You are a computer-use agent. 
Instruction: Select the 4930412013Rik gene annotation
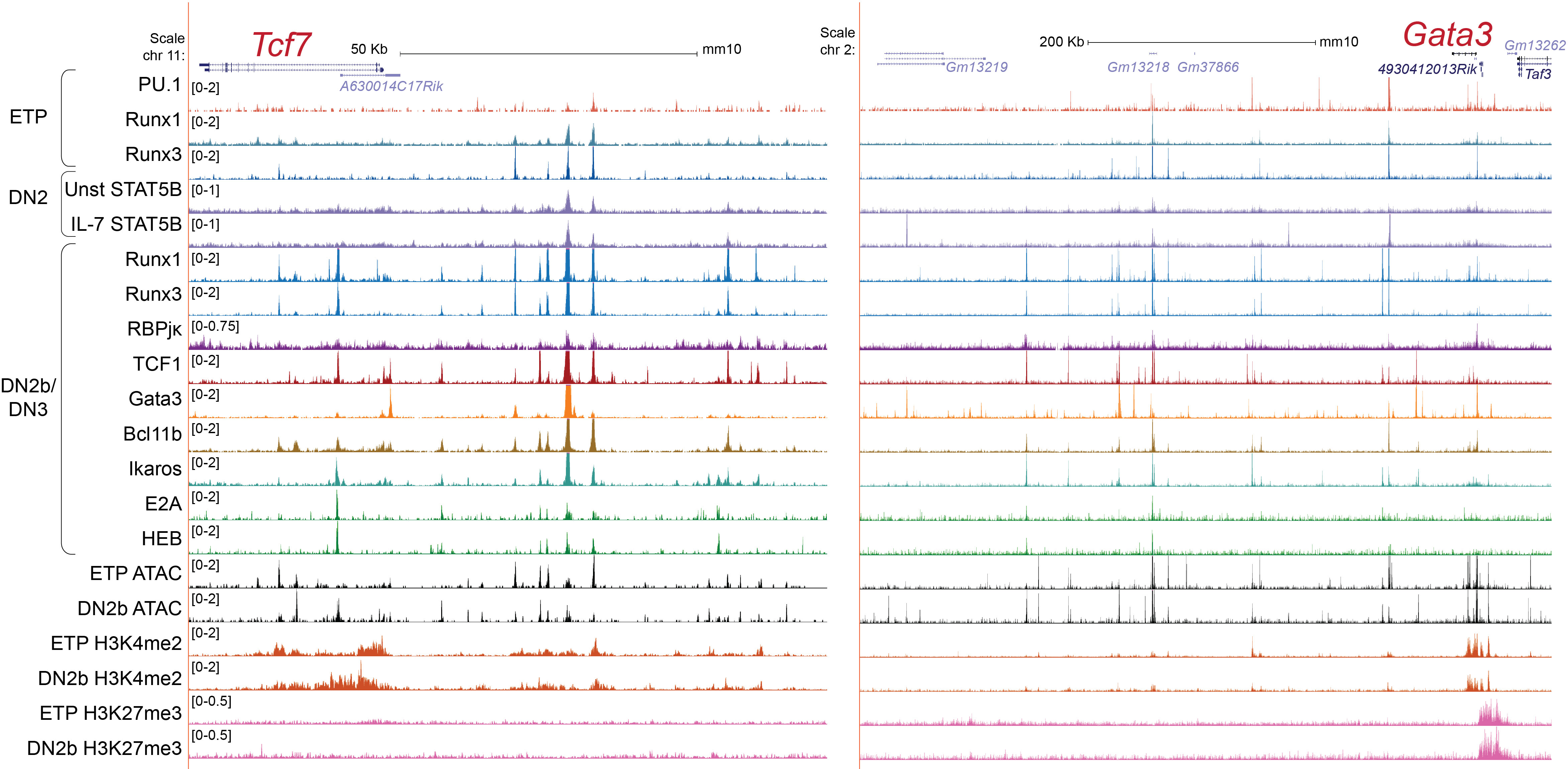point(1428,70)
